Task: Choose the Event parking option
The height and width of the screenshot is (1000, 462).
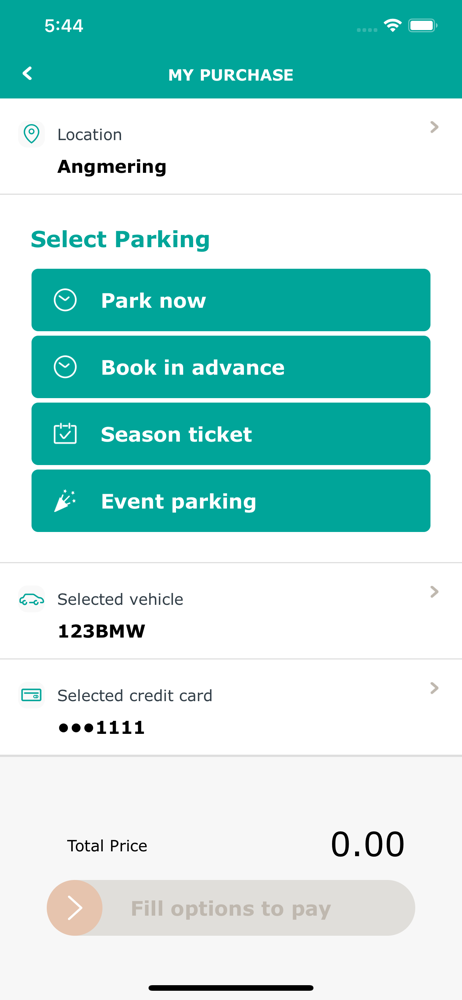Action: click(x=231, y=501)
